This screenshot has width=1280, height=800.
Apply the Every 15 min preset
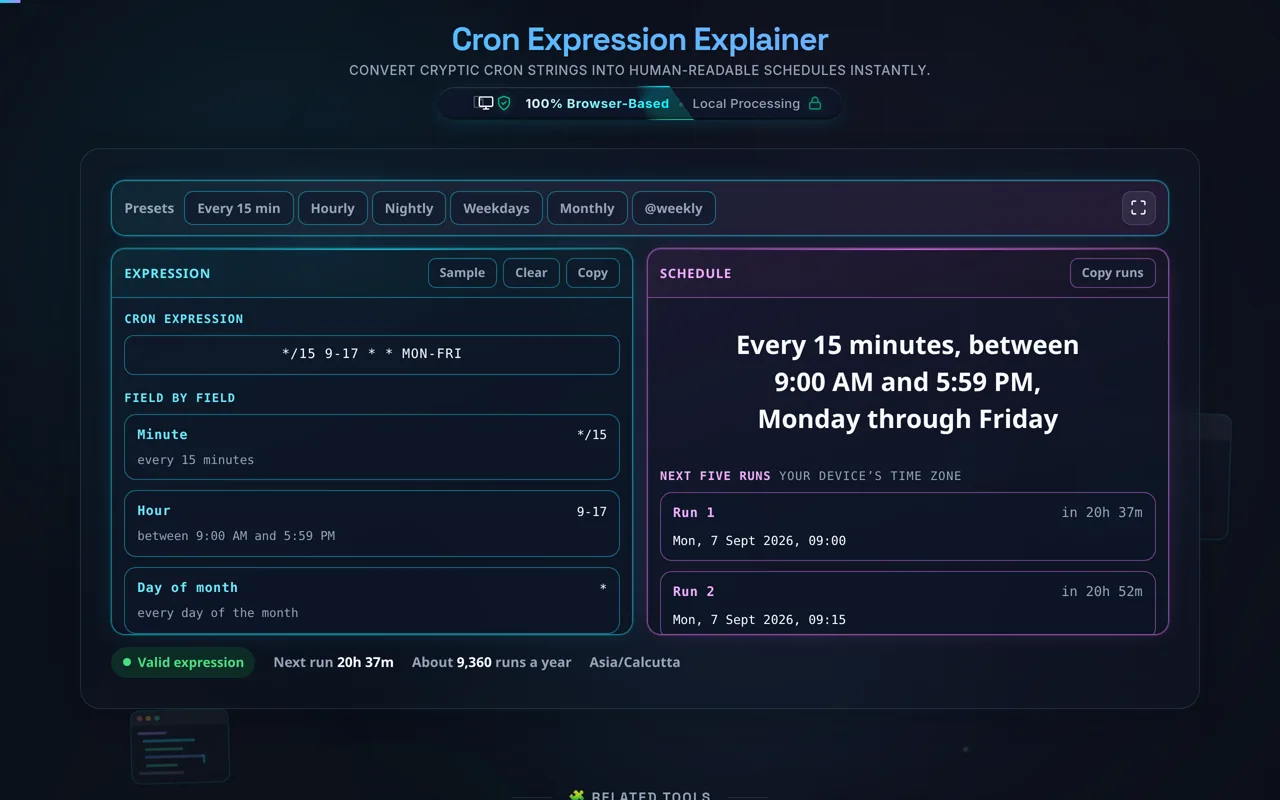[239, 208]
